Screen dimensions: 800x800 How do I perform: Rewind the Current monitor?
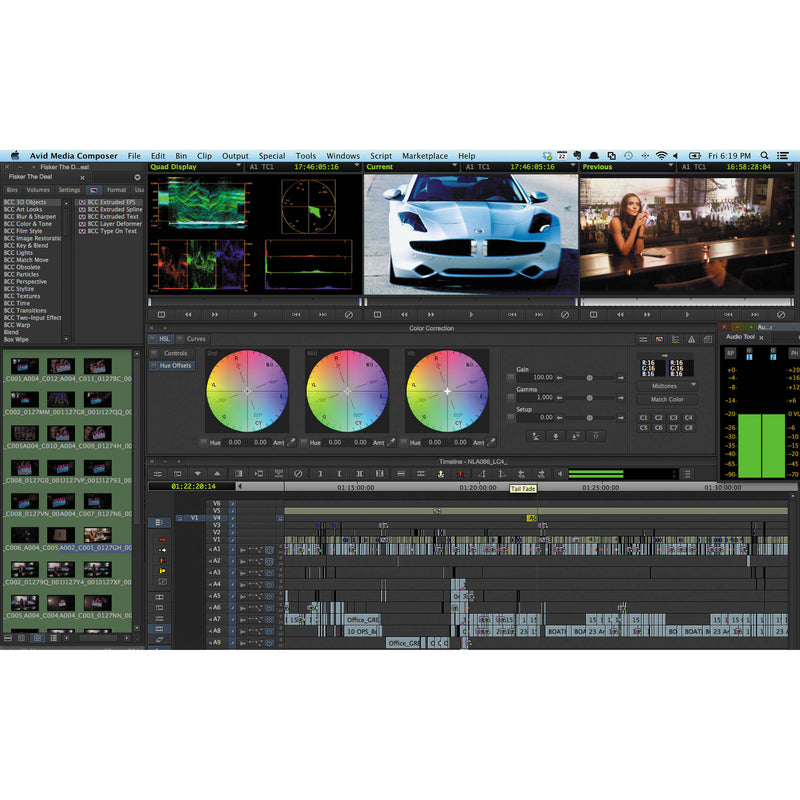tap(404, 315)
